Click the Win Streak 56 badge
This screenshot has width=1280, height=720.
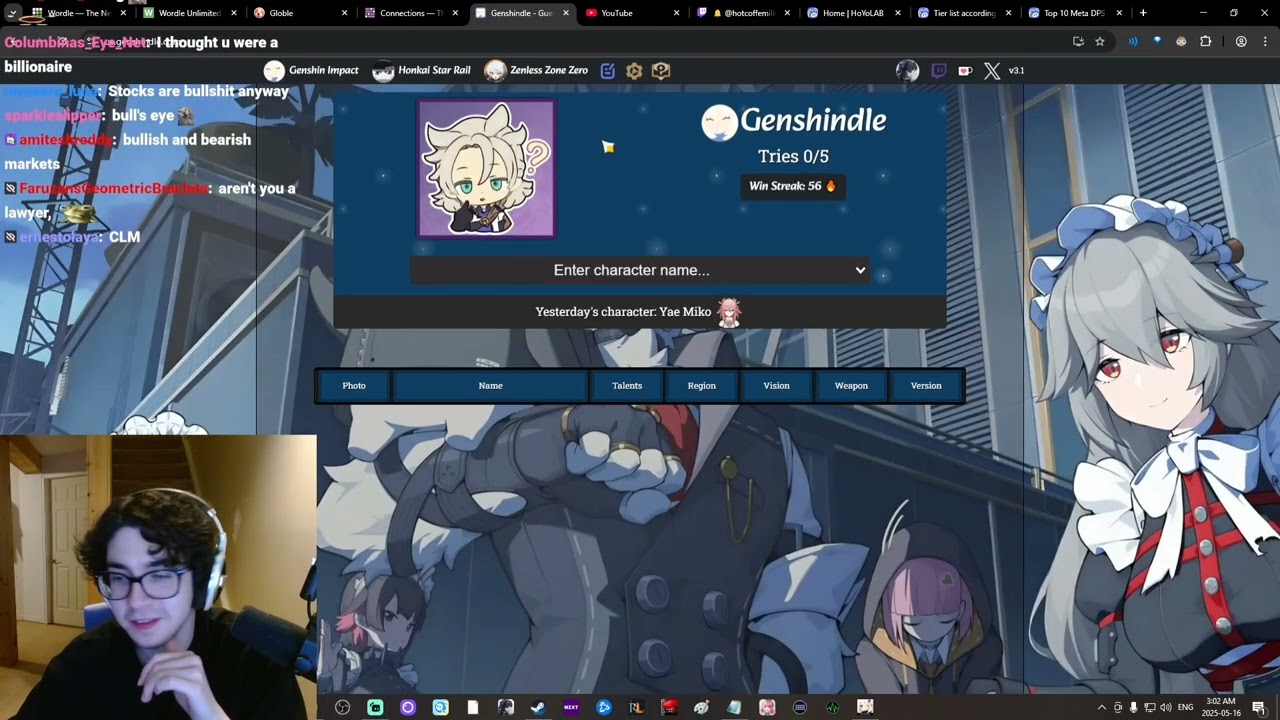pyautogui.click(x=793, y=186)
